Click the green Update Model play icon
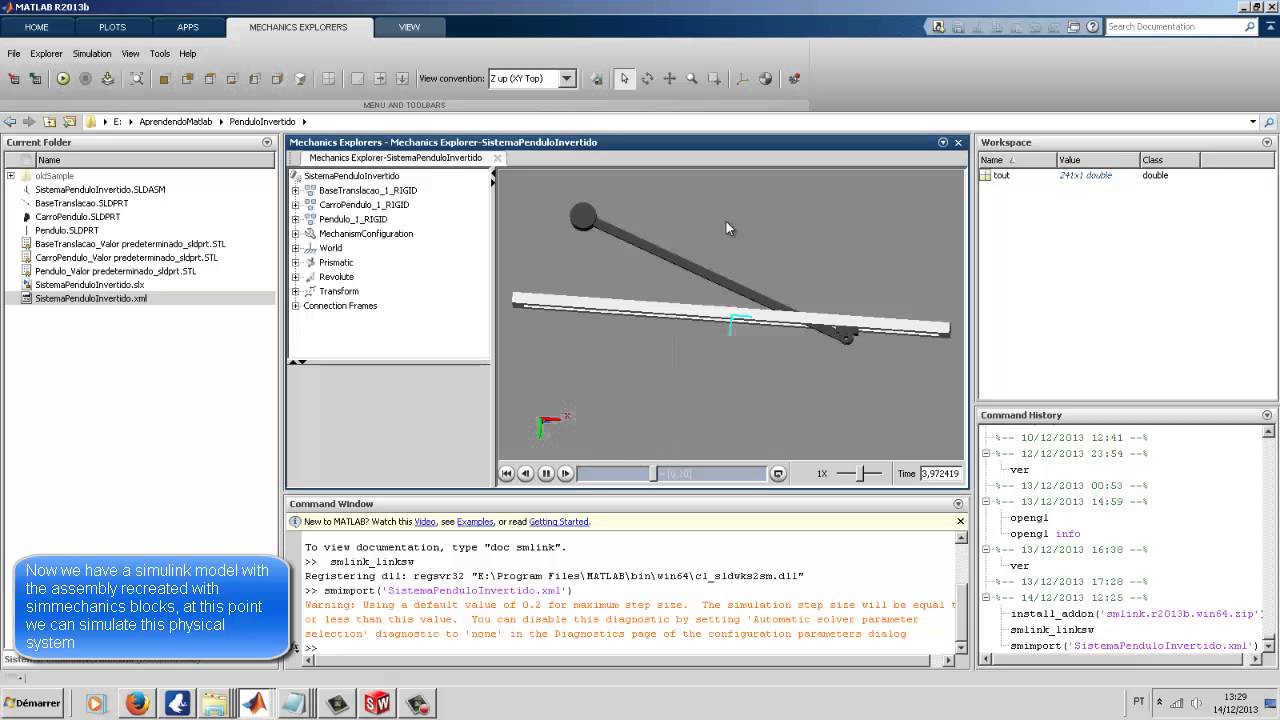 click(x=63, y=78)
